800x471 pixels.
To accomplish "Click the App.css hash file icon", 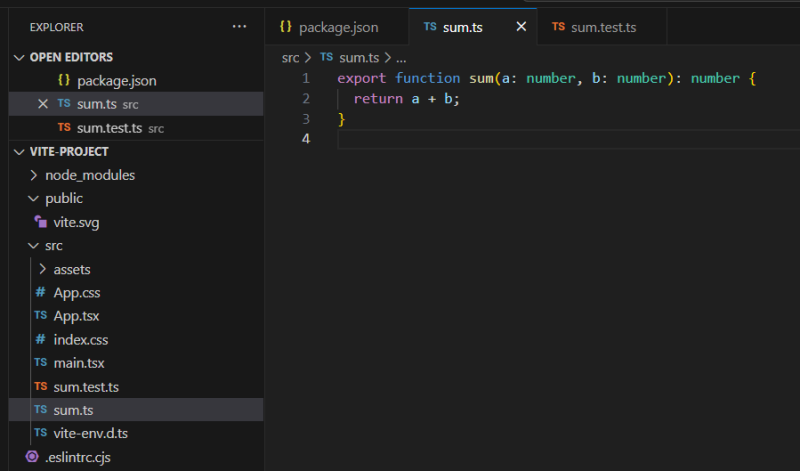I will pos(41,293).
